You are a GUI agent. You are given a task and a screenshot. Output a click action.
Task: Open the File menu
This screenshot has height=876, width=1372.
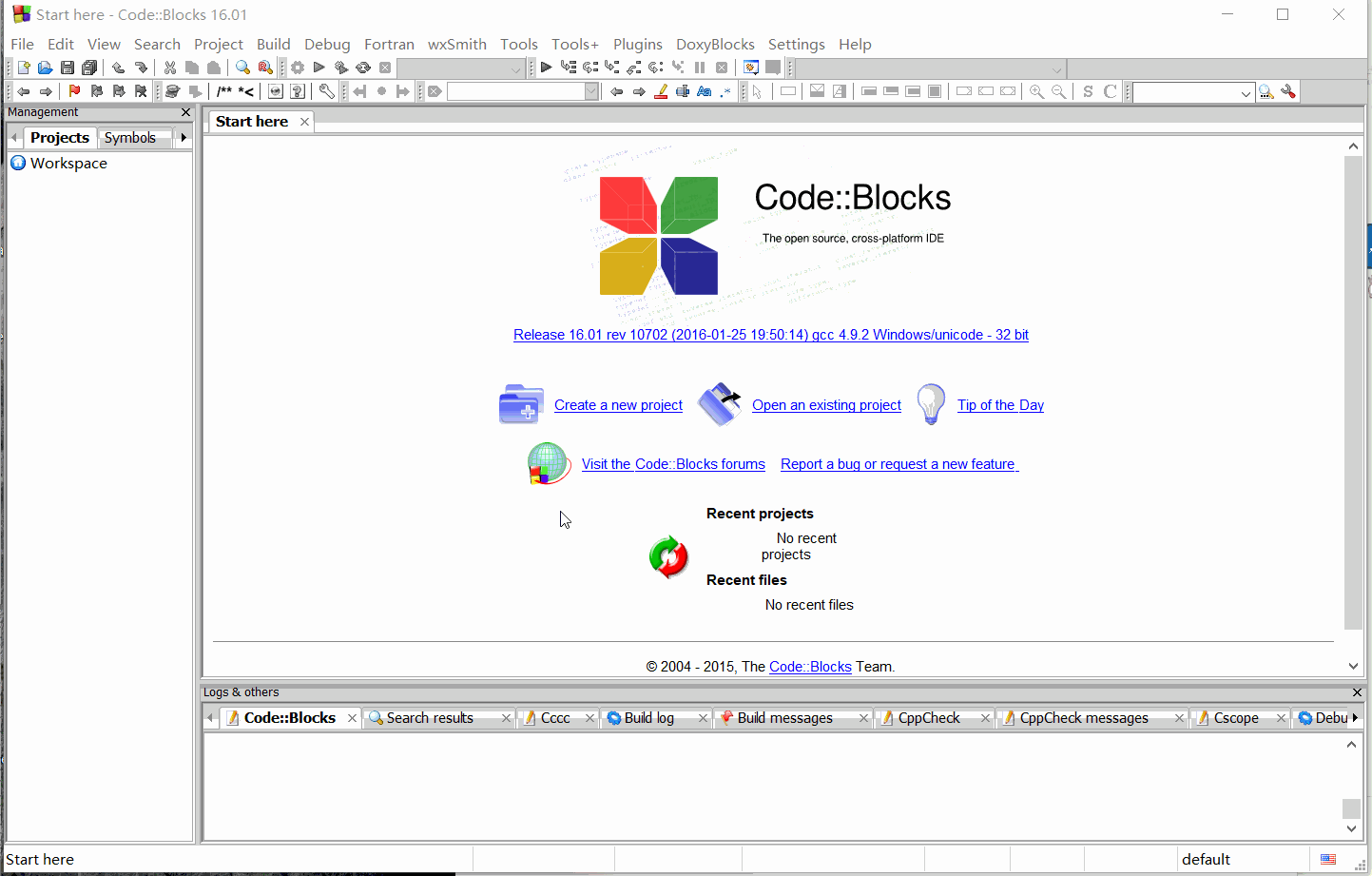coord(23,44)
